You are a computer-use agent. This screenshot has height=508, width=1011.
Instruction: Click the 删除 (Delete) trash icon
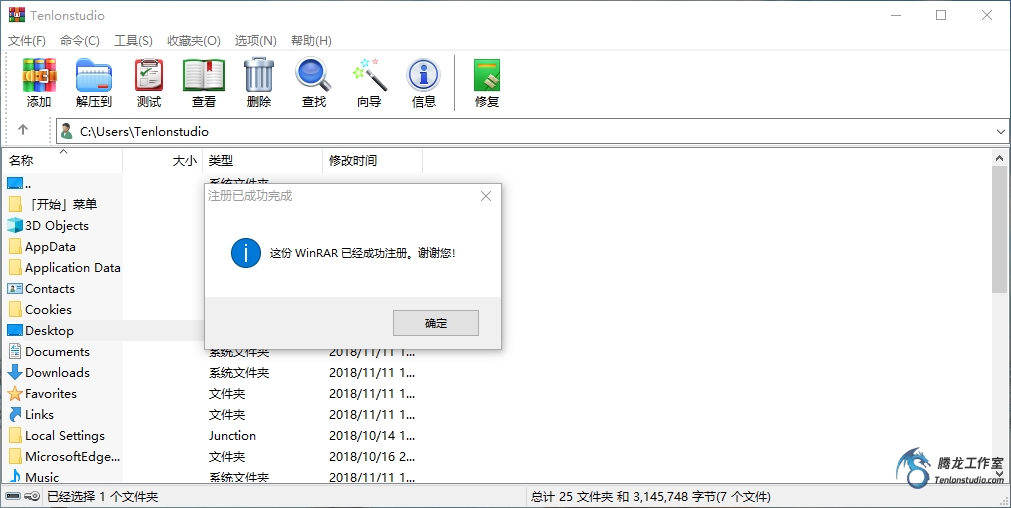pos(259,75)
